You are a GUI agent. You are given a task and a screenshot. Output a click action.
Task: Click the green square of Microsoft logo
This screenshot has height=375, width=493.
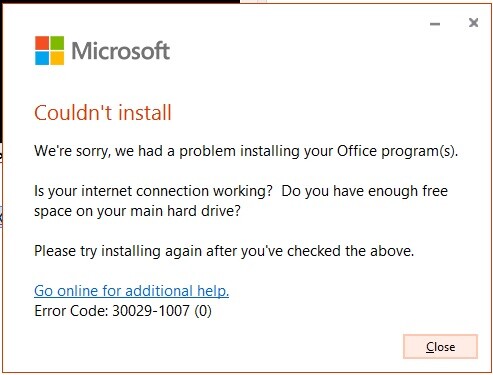(x=57, y=43)
